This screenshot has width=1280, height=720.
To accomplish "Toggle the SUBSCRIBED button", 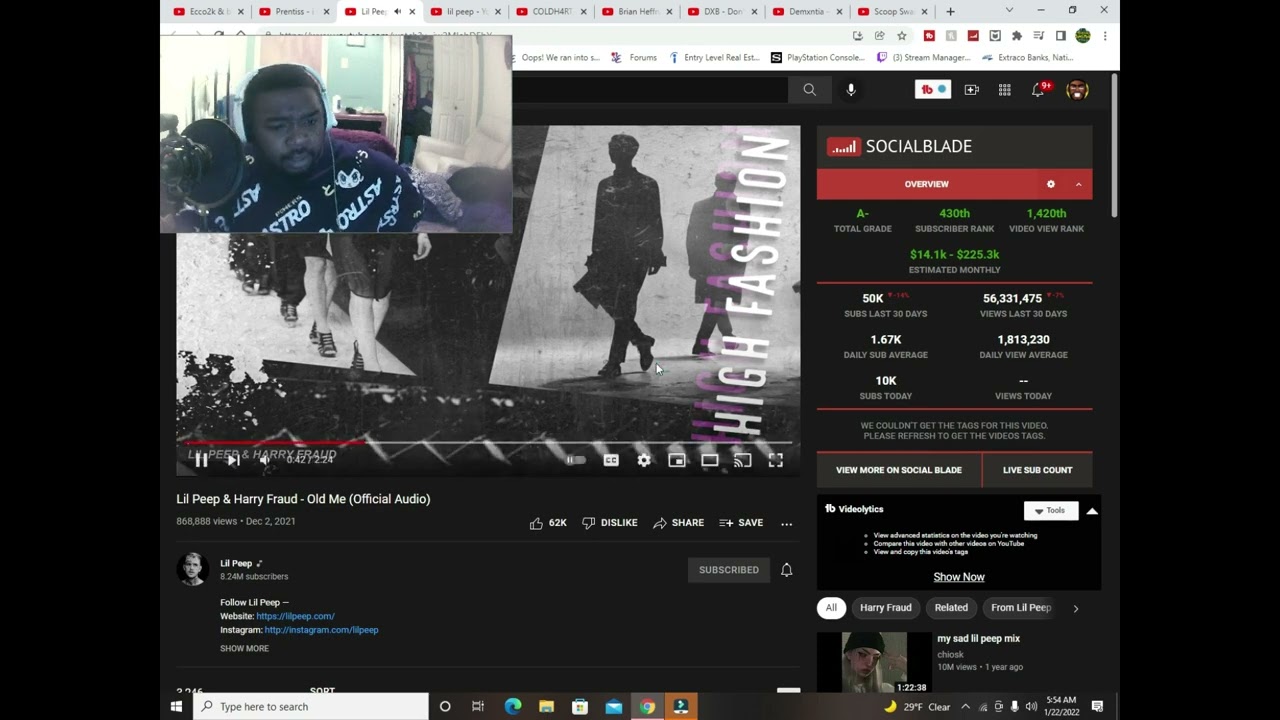I will (x=729, y=570).
